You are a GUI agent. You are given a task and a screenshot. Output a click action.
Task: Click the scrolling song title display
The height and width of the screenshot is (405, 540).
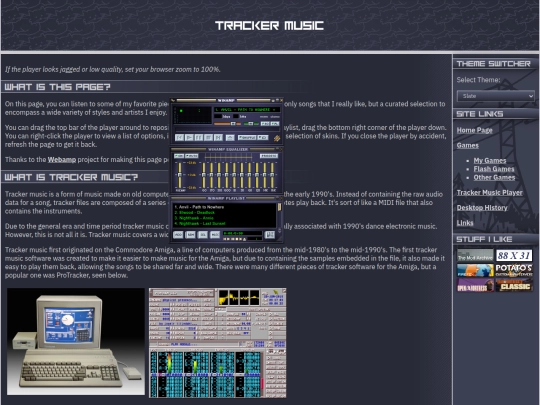247,110
